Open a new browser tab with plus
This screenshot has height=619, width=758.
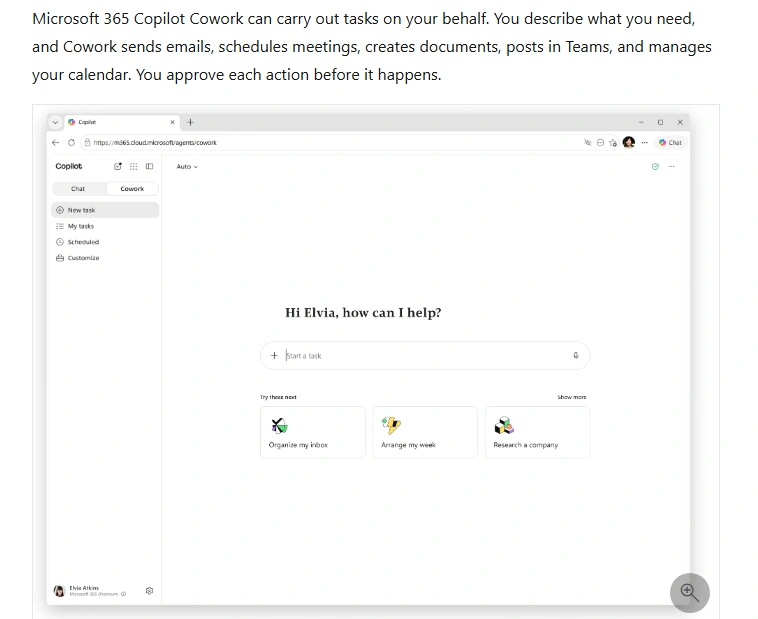tap(190, 122)
